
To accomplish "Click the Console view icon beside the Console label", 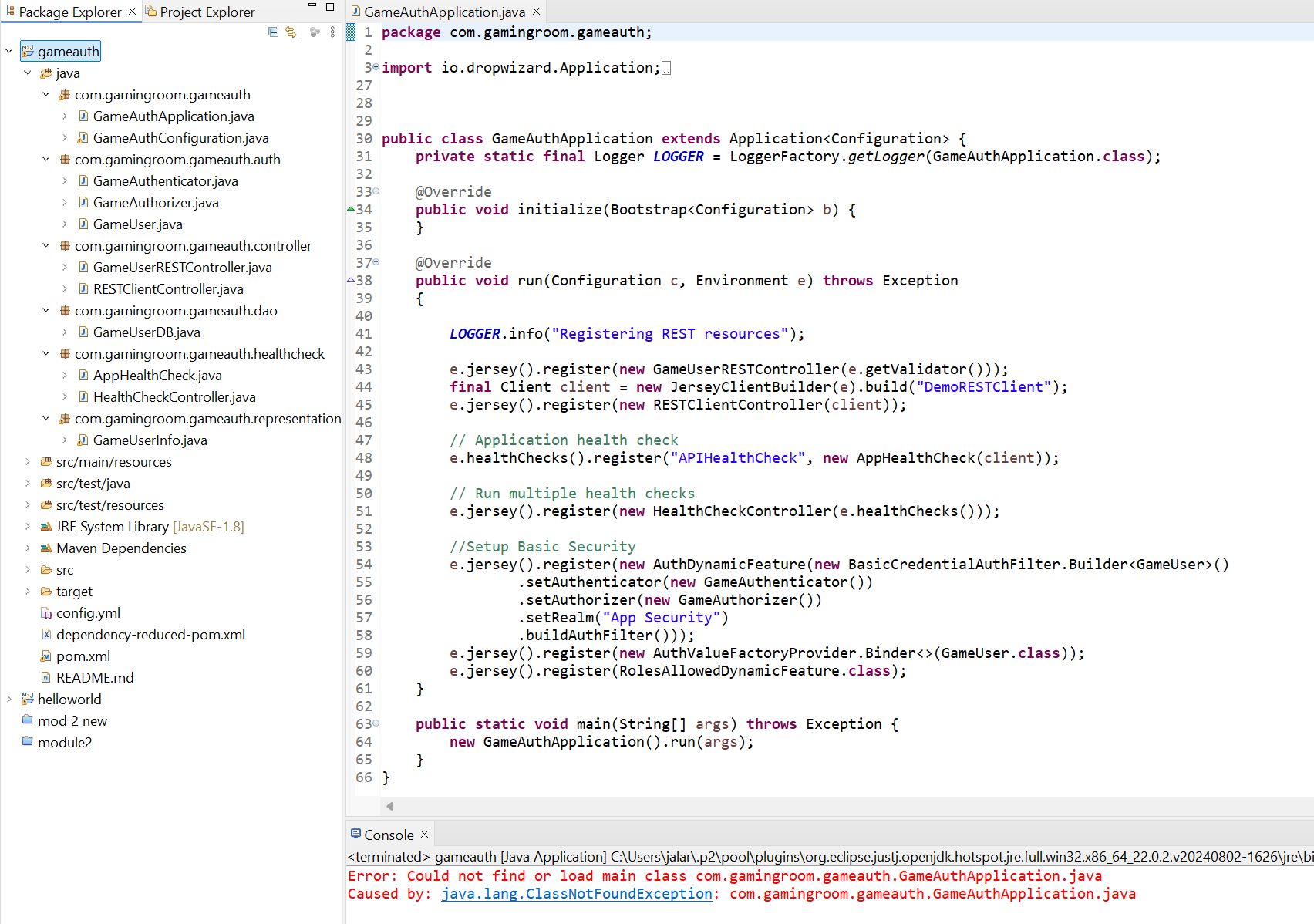I will point(357,834).
